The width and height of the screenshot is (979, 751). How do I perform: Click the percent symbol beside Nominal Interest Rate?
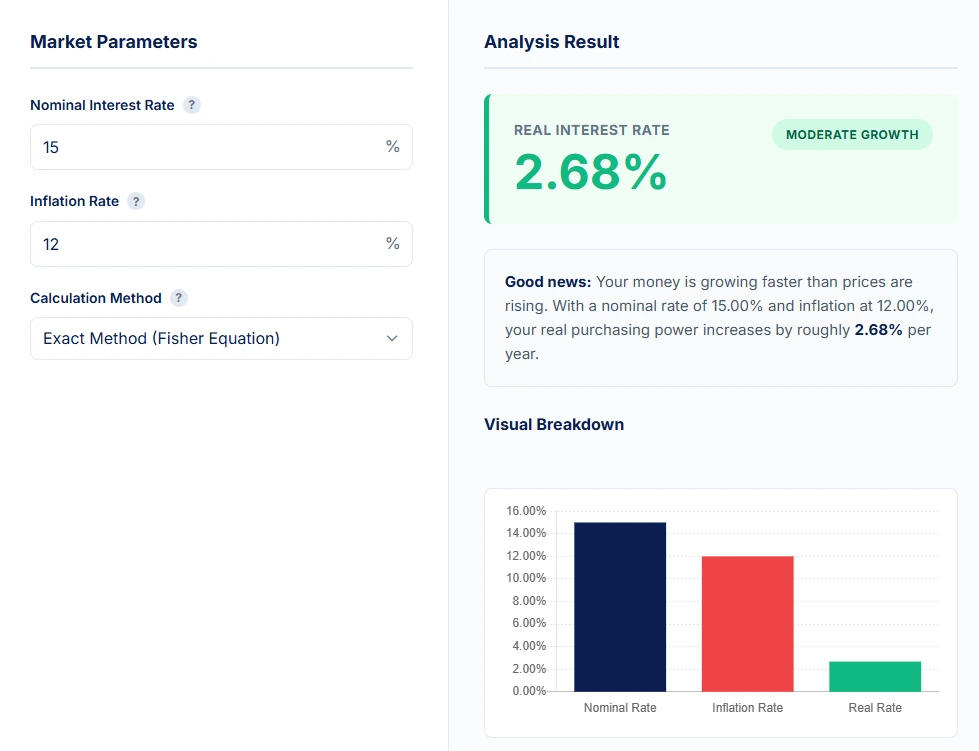pos(392,146)
